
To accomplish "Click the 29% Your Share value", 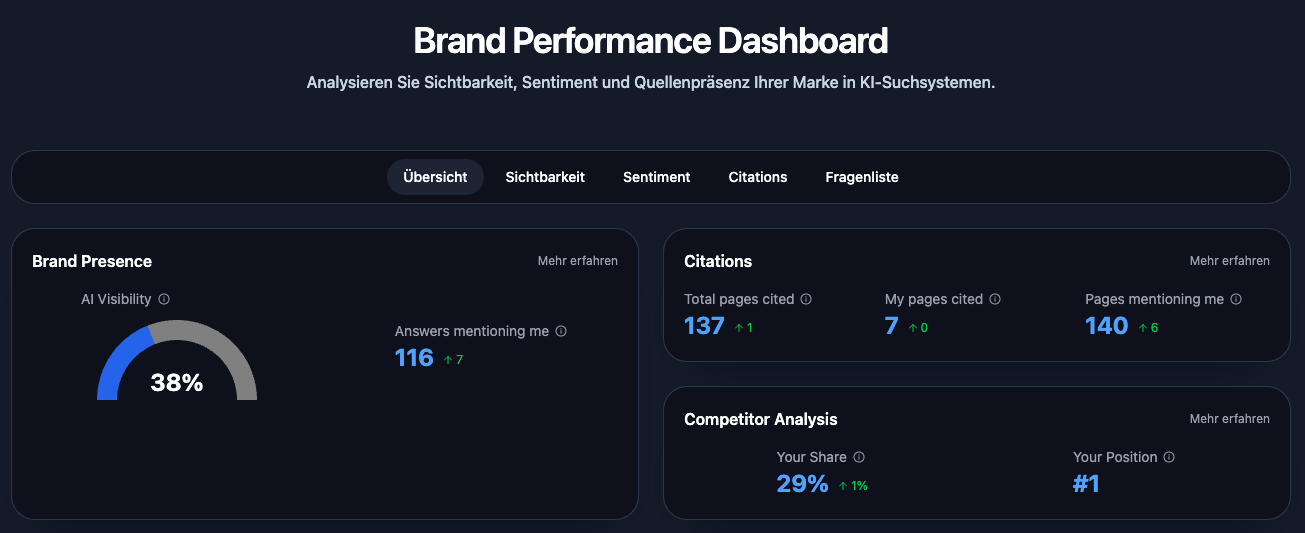I will pos(802,484).
